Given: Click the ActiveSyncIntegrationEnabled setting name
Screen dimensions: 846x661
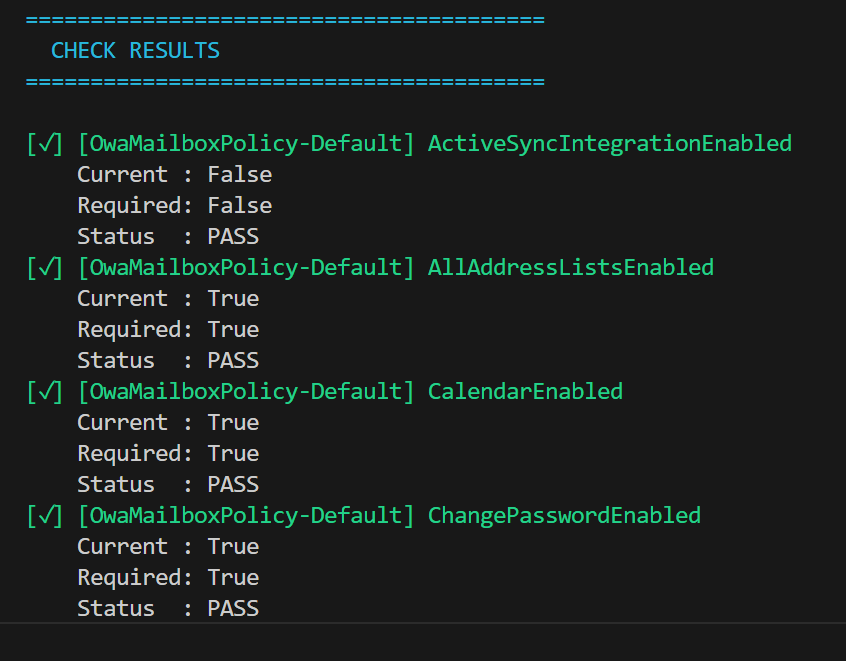Looking at the screenshot, I should (x=609, y=144).
